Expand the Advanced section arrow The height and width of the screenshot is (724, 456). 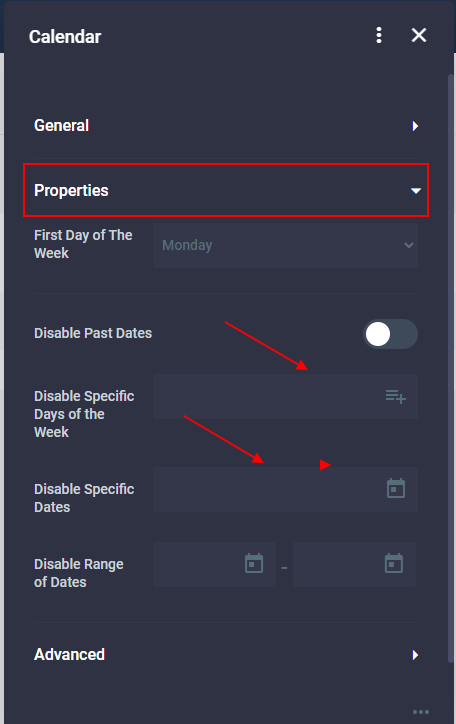[x=415, y=655]
